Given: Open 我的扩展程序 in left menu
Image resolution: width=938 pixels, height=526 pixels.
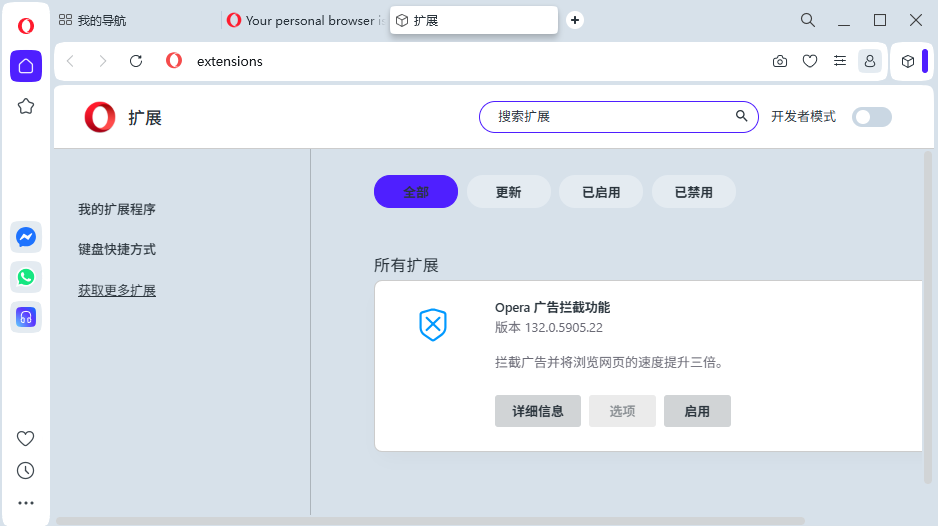Looking at the screenshot, I should pyautogui.click(x=117, y=209).
